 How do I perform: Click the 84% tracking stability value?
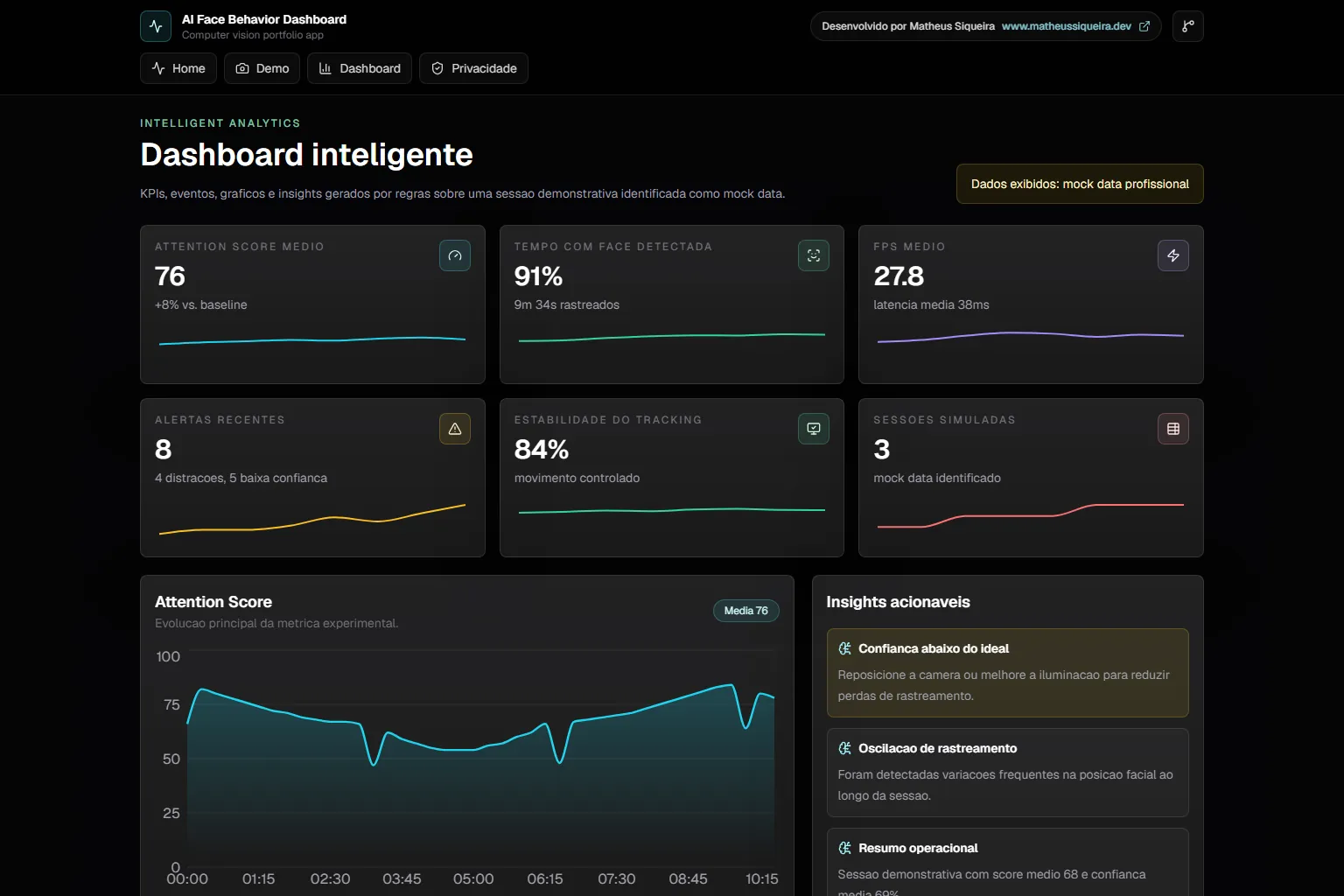(x=542, y=450)
